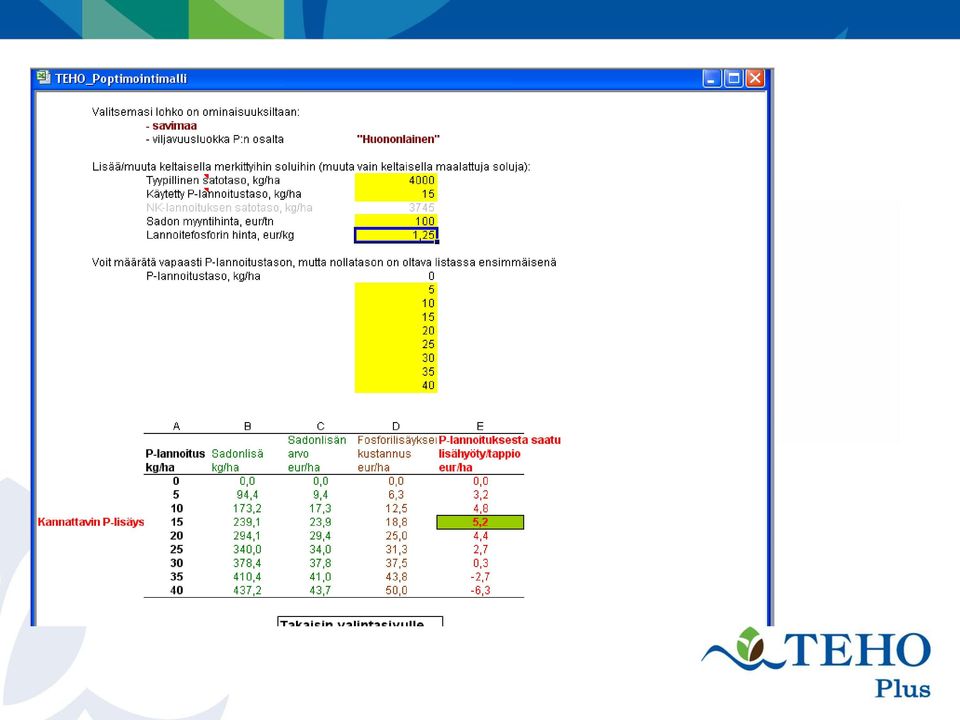
Task: Click the green highlighted 5,2 cell
Action: [480, 522]
